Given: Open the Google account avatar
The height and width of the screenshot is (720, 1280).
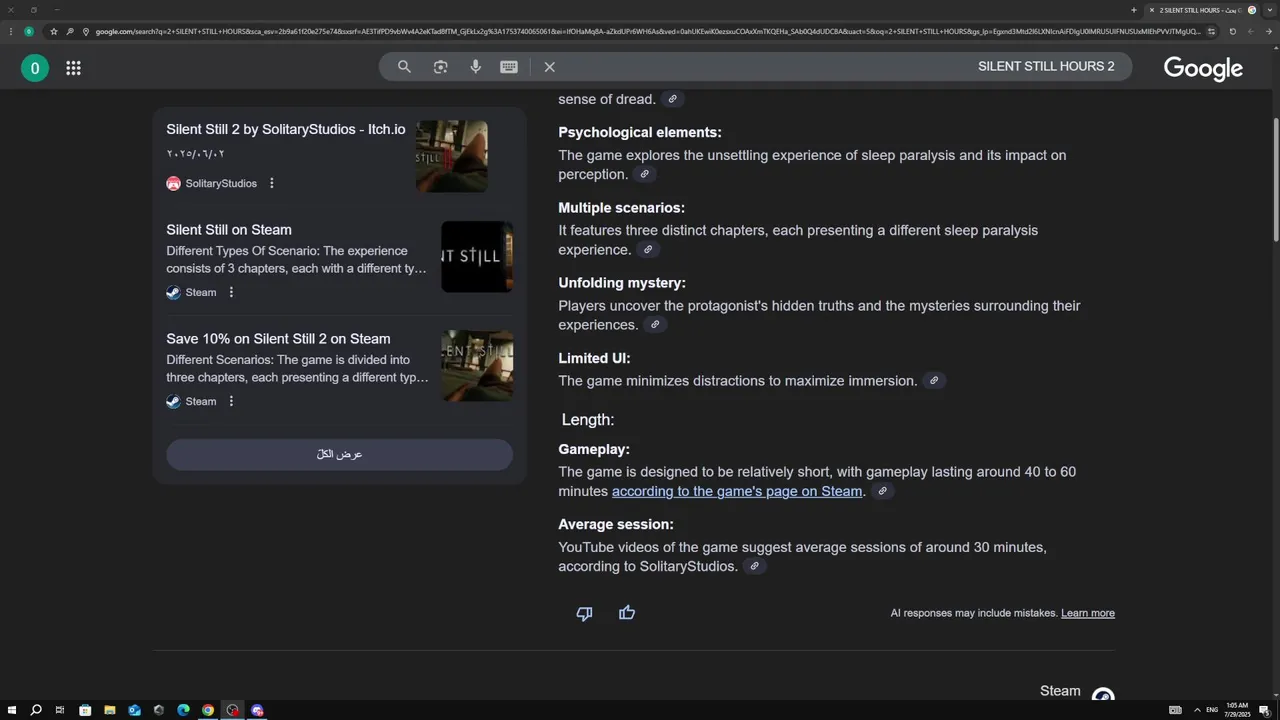Looking at the screenshot, I should point(35,68).
